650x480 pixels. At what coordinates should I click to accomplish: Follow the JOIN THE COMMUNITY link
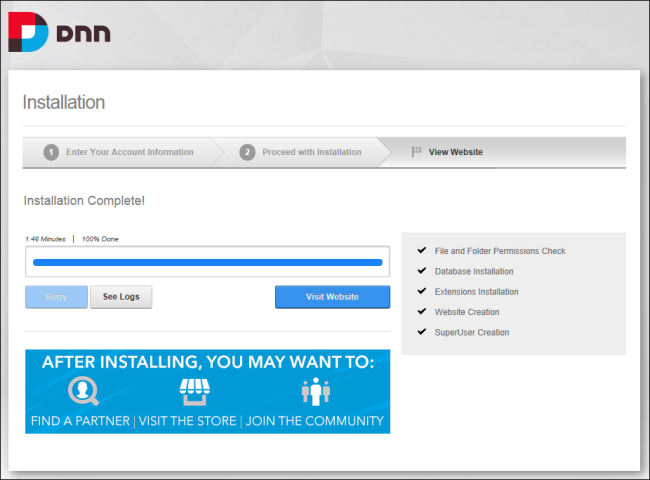[315, 421]
